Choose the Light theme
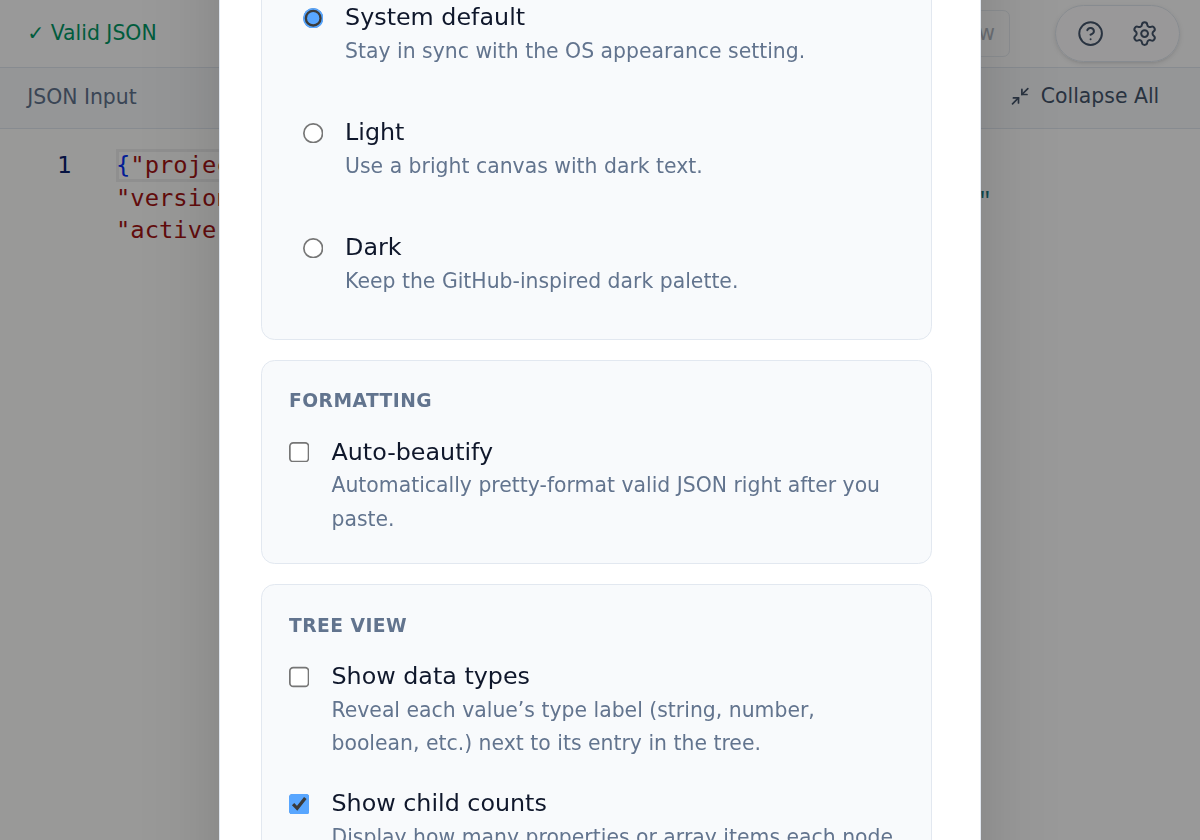This screenshot has height=840, width=1200. click(313, 133)
